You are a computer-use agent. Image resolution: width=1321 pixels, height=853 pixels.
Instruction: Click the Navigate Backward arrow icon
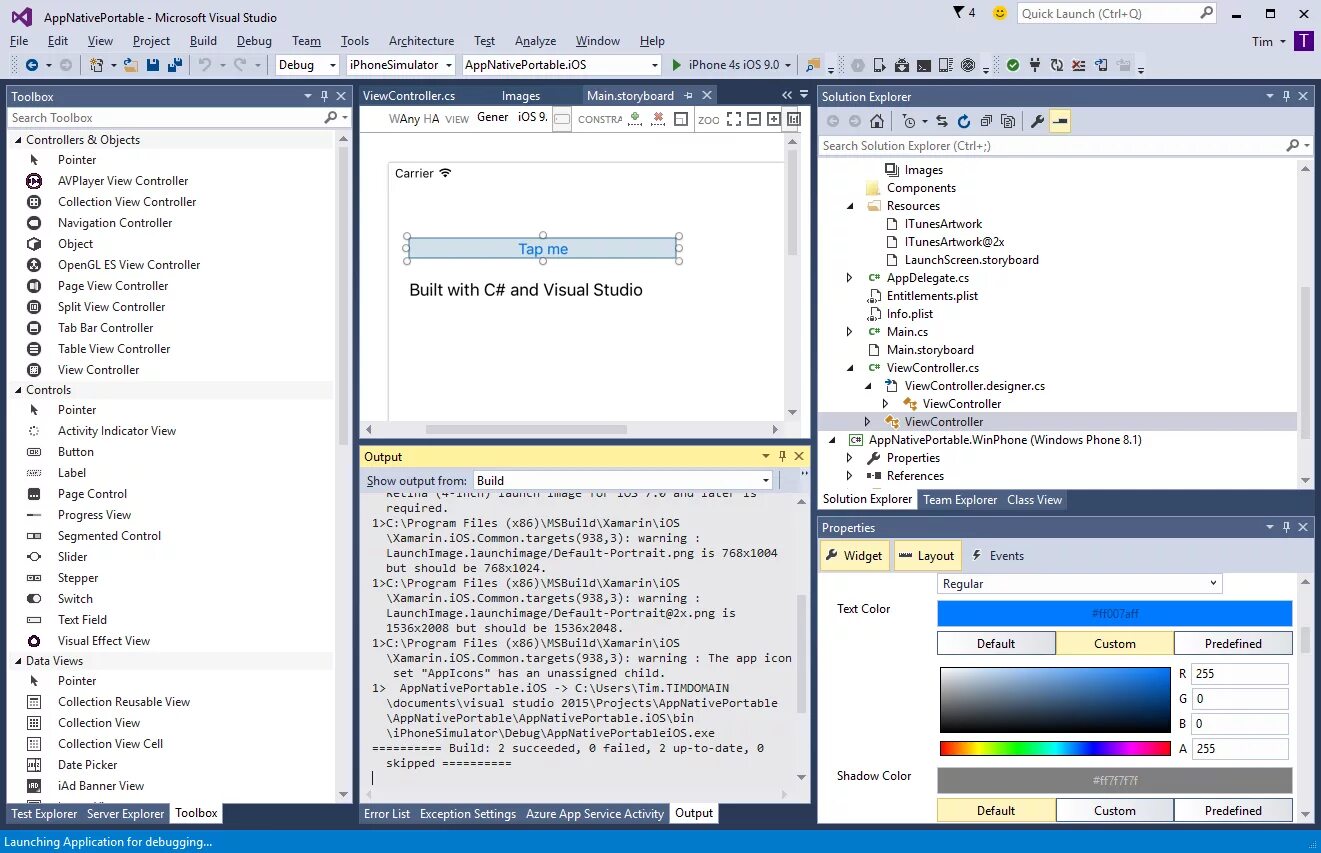click(32, 65)
